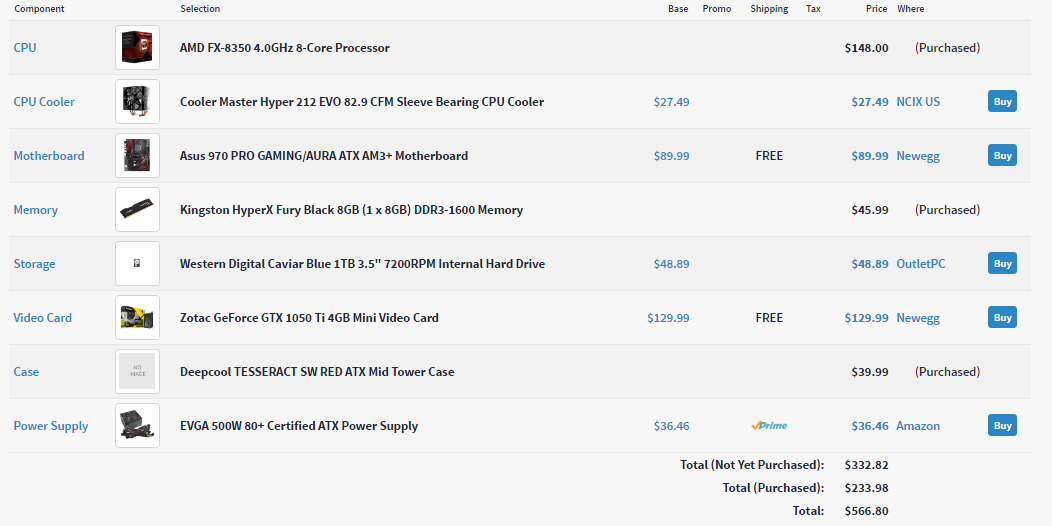The width and height of the screenshot is (1052, 526).
Task: Click the $36.46 base price link
Action: tap(672, 426)
